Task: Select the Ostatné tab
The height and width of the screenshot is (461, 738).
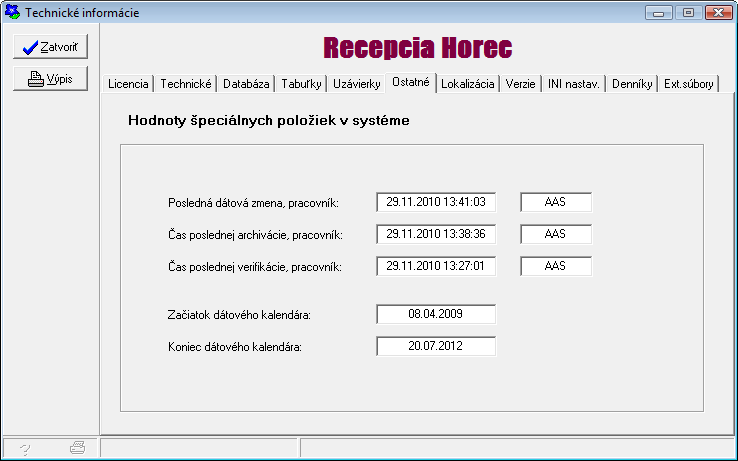Action: coord(411,83)
